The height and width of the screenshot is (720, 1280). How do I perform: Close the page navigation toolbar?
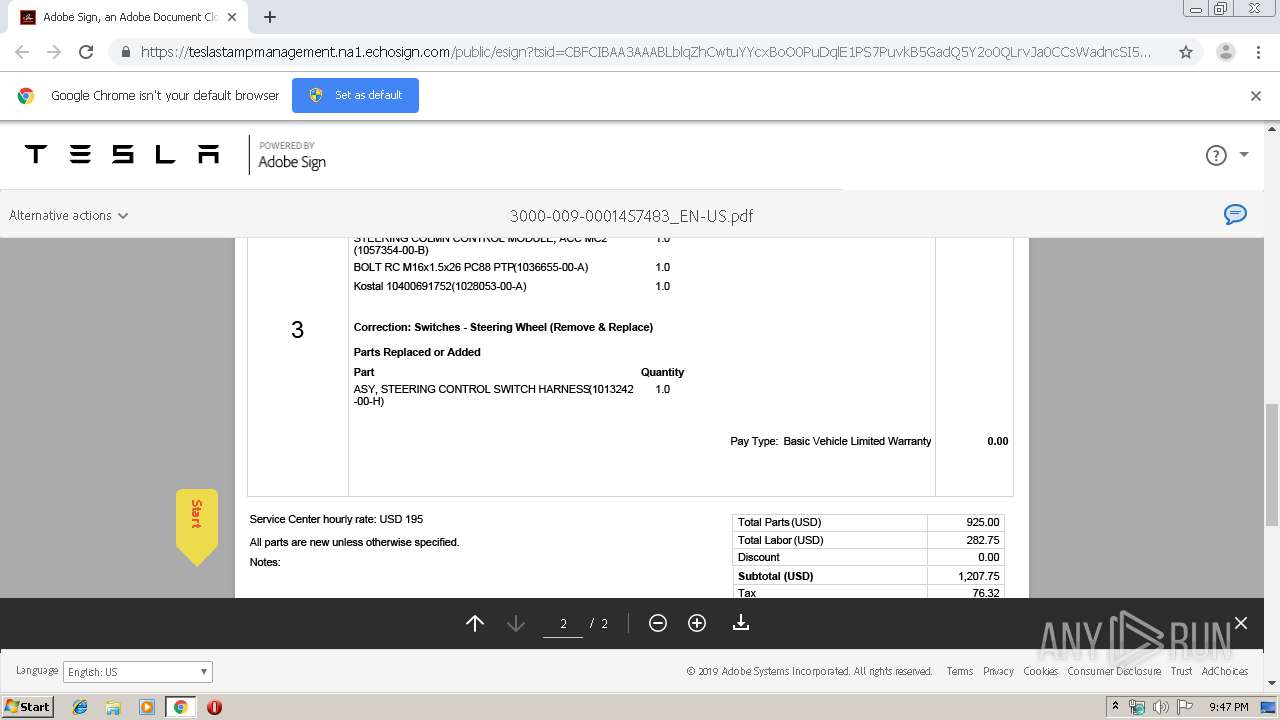point(1241,623)
